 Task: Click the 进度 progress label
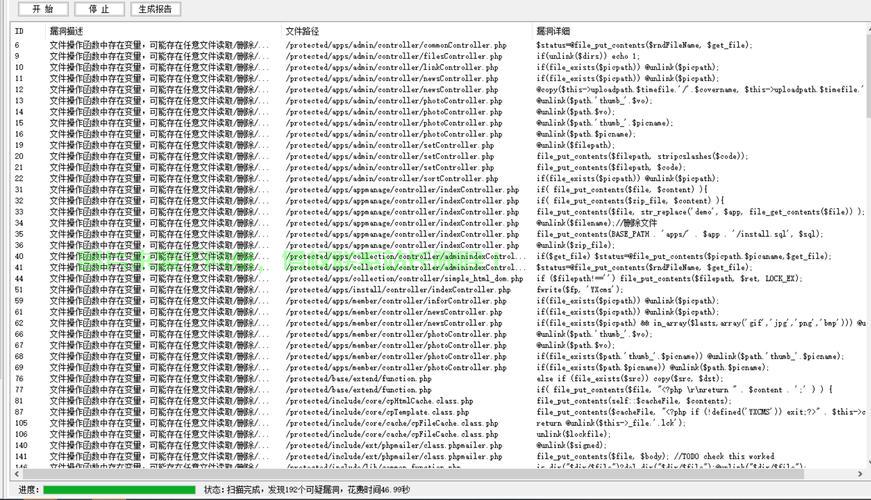[x=29, y=489]
